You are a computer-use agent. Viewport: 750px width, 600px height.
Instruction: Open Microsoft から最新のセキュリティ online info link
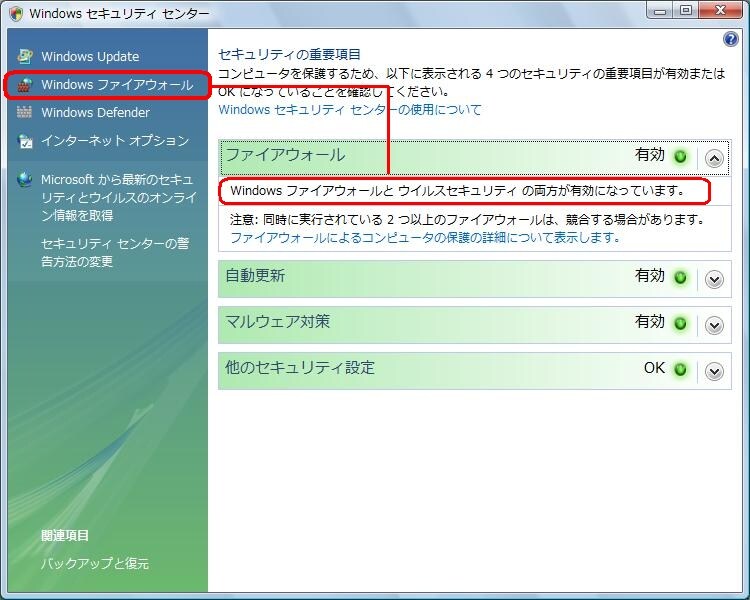coord(119,197)
